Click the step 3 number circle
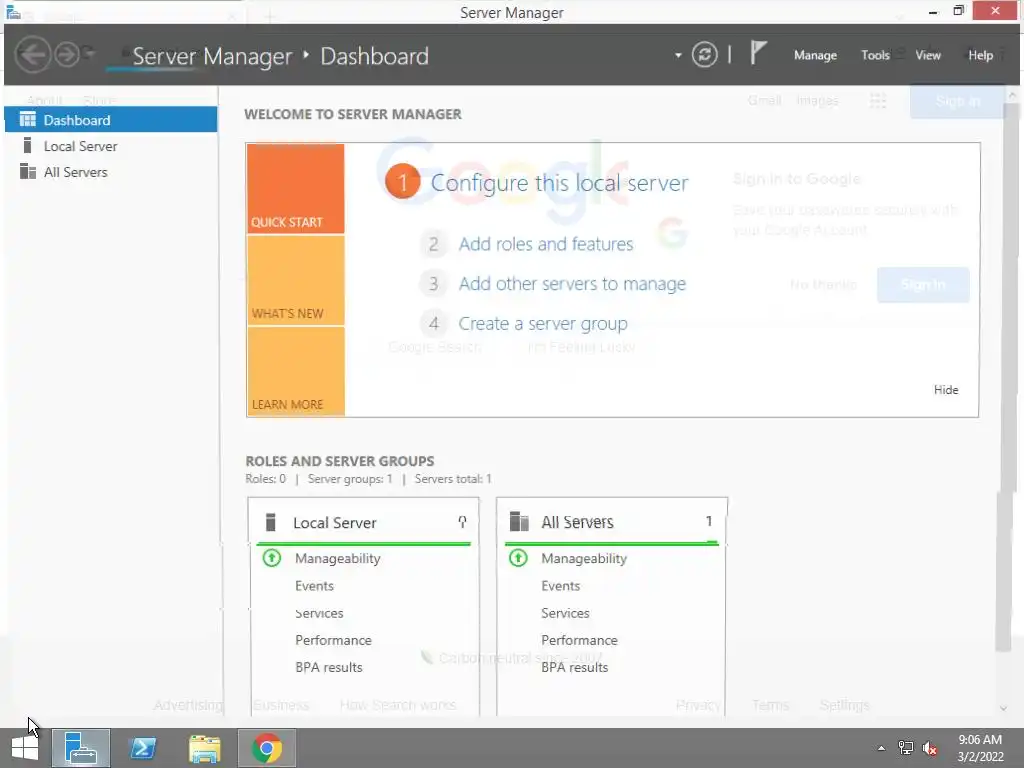Image resolution: width=1024 pixels, height=768 pixels. coord(433,284)
